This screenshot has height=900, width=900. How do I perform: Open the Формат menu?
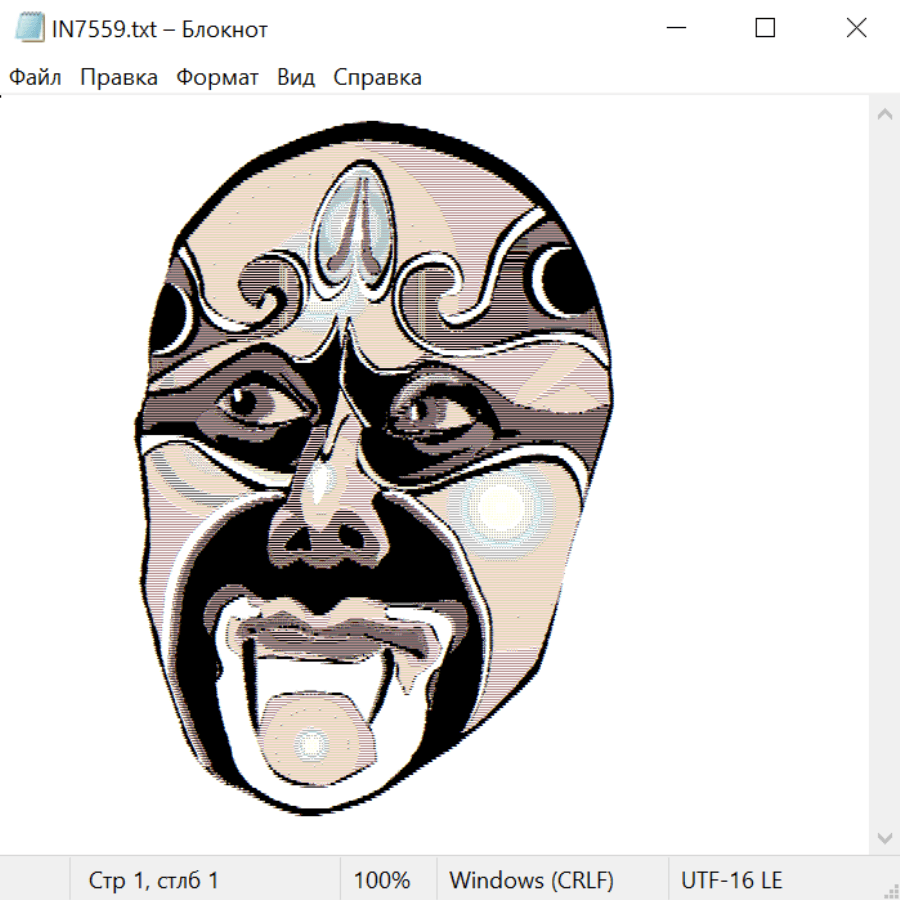[217, 78]
